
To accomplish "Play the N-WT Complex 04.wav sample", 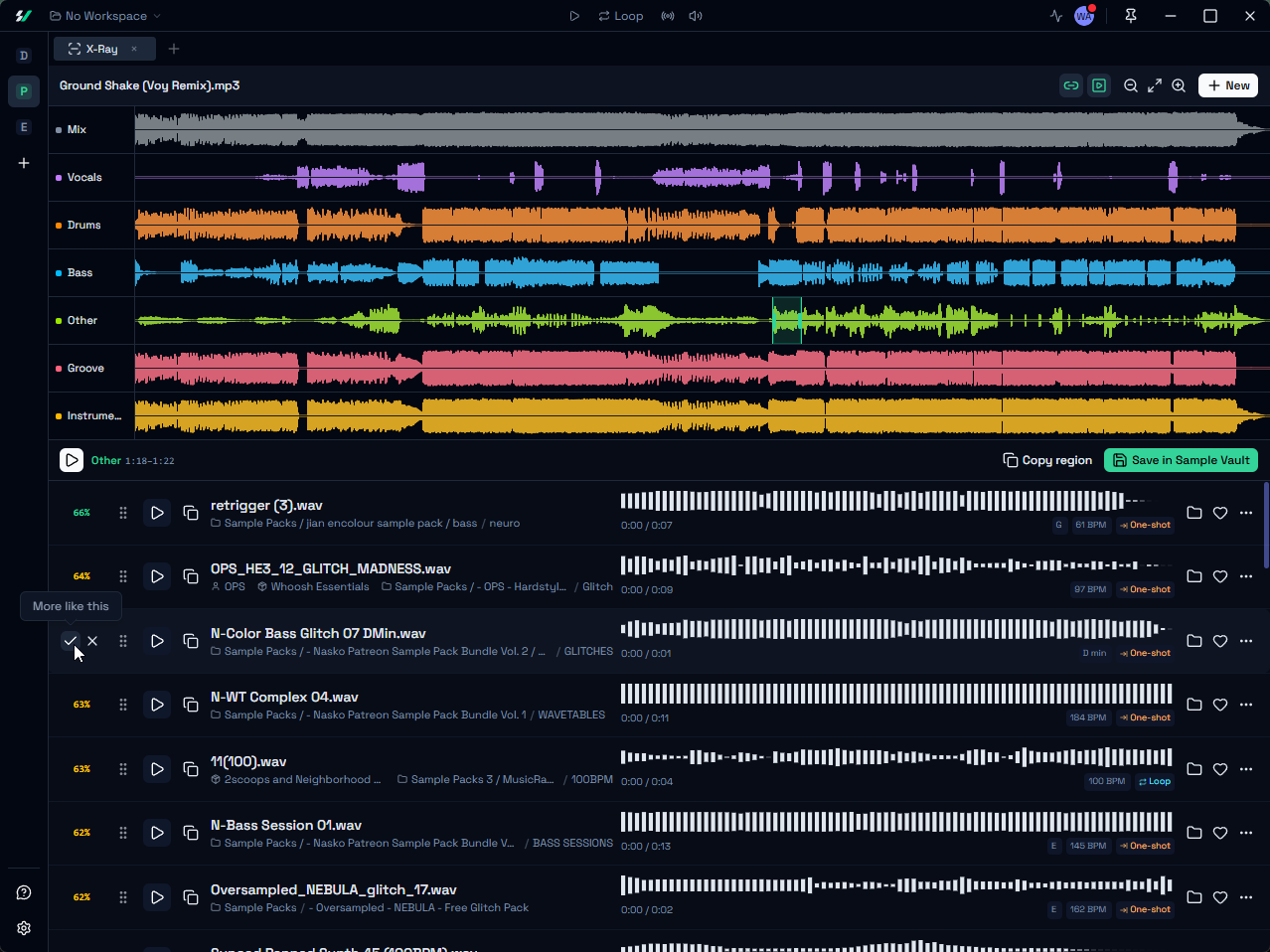I will (x=157, y=705).
